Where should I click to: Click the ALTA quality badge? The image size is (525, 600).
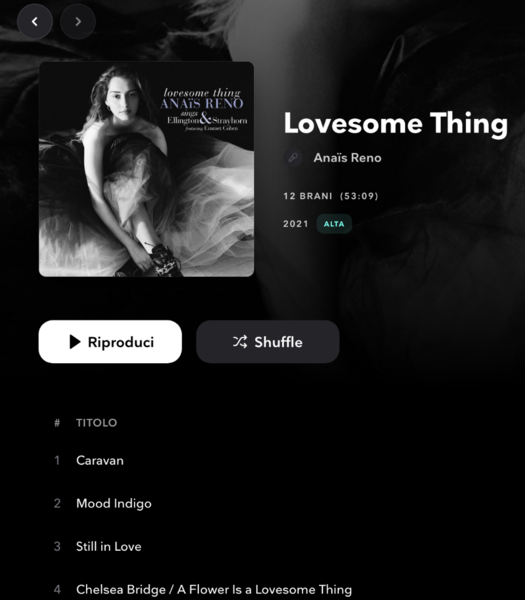pos(334,224)
